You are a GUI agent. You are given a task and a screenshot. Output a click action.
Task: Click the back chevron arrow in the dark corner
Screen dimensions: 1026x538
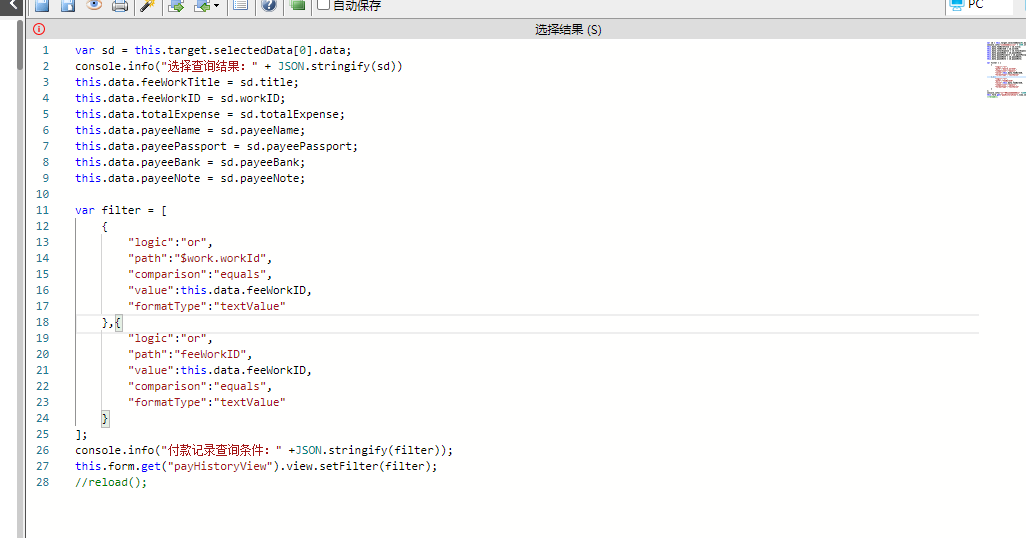pos(12,5)
